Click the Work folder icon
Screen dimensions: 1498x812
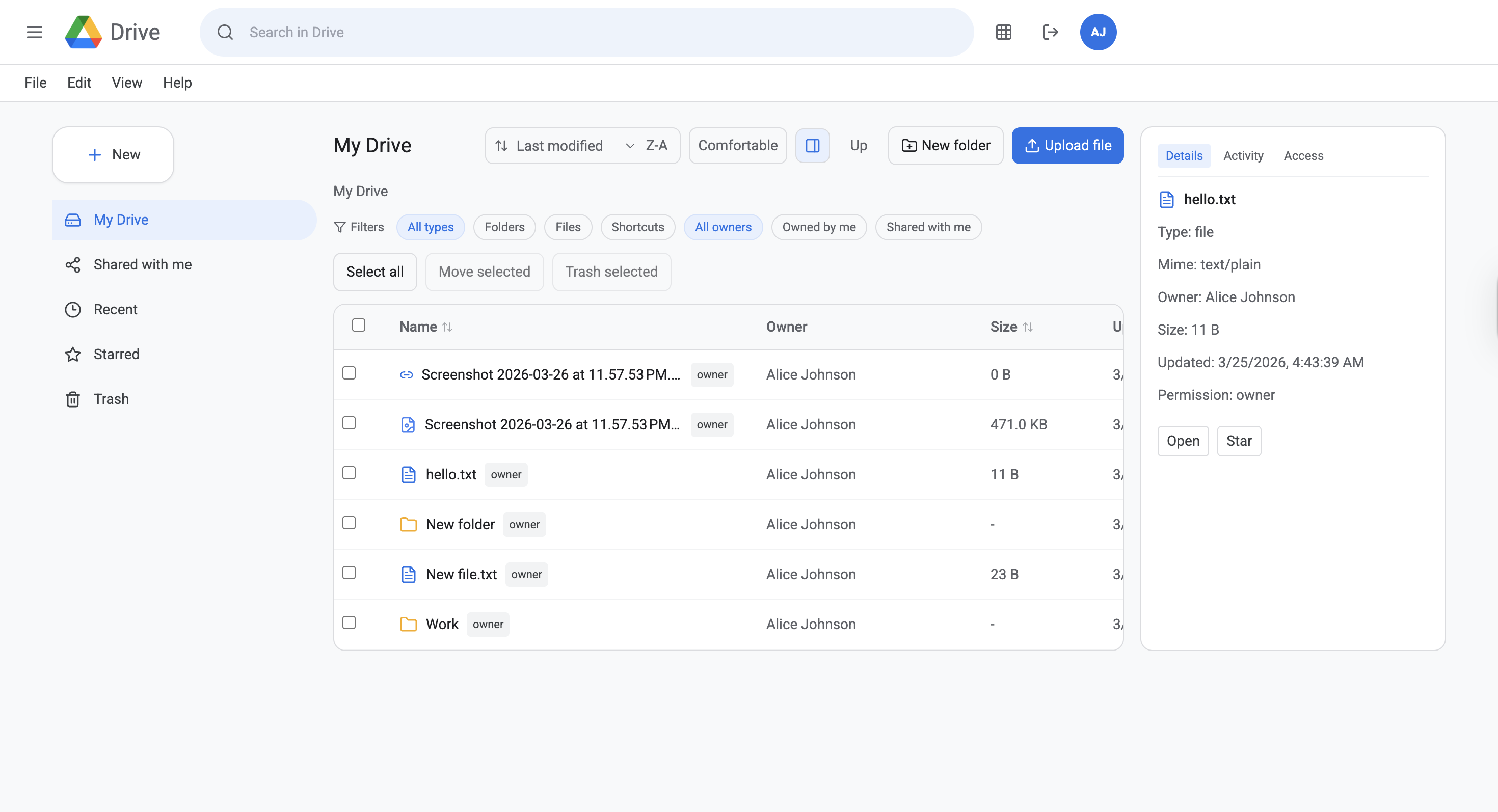[408, 624]
